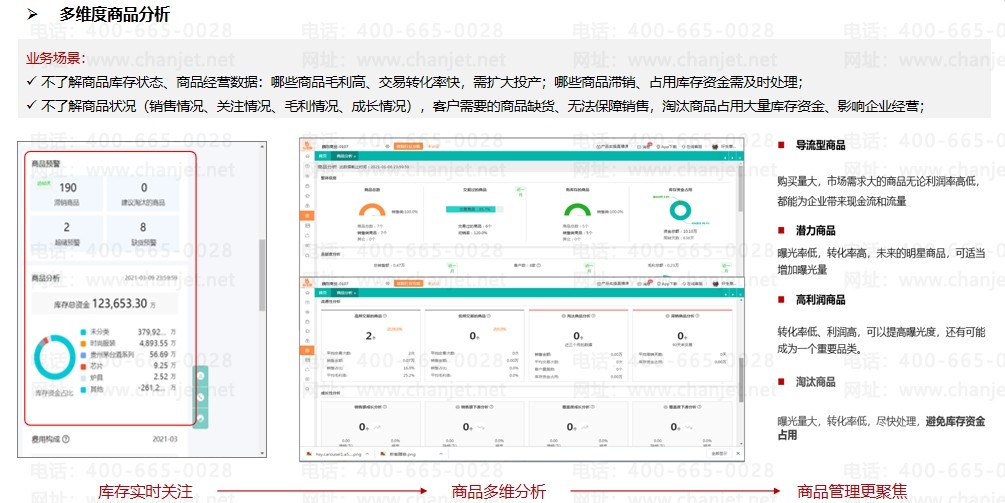Click the 2021-03 date beside 费用构成
The height and width of the screenshot is (503, 1005).
point(165,440)
